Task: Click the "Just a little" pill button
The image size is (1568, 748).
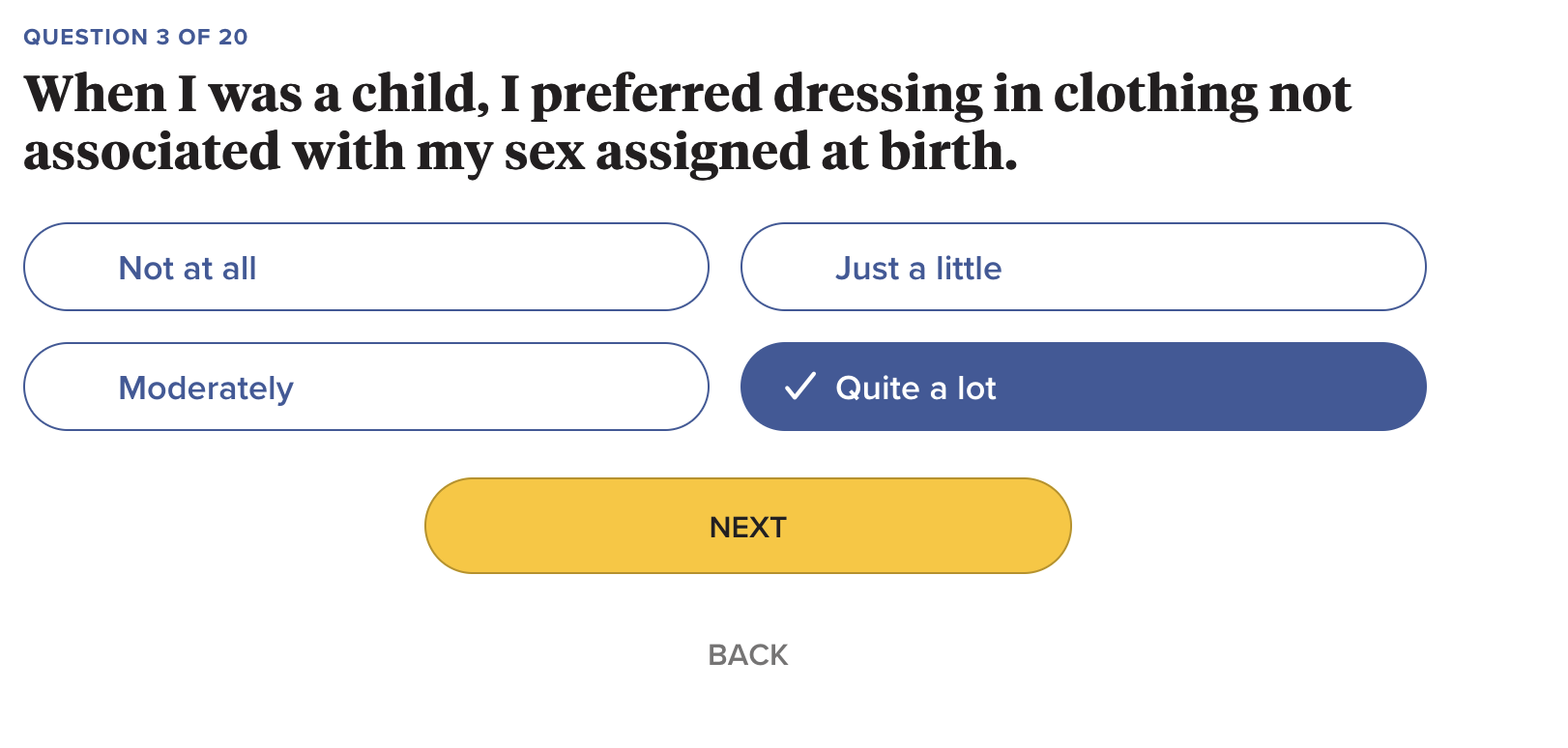Action: click(1083, 267)
